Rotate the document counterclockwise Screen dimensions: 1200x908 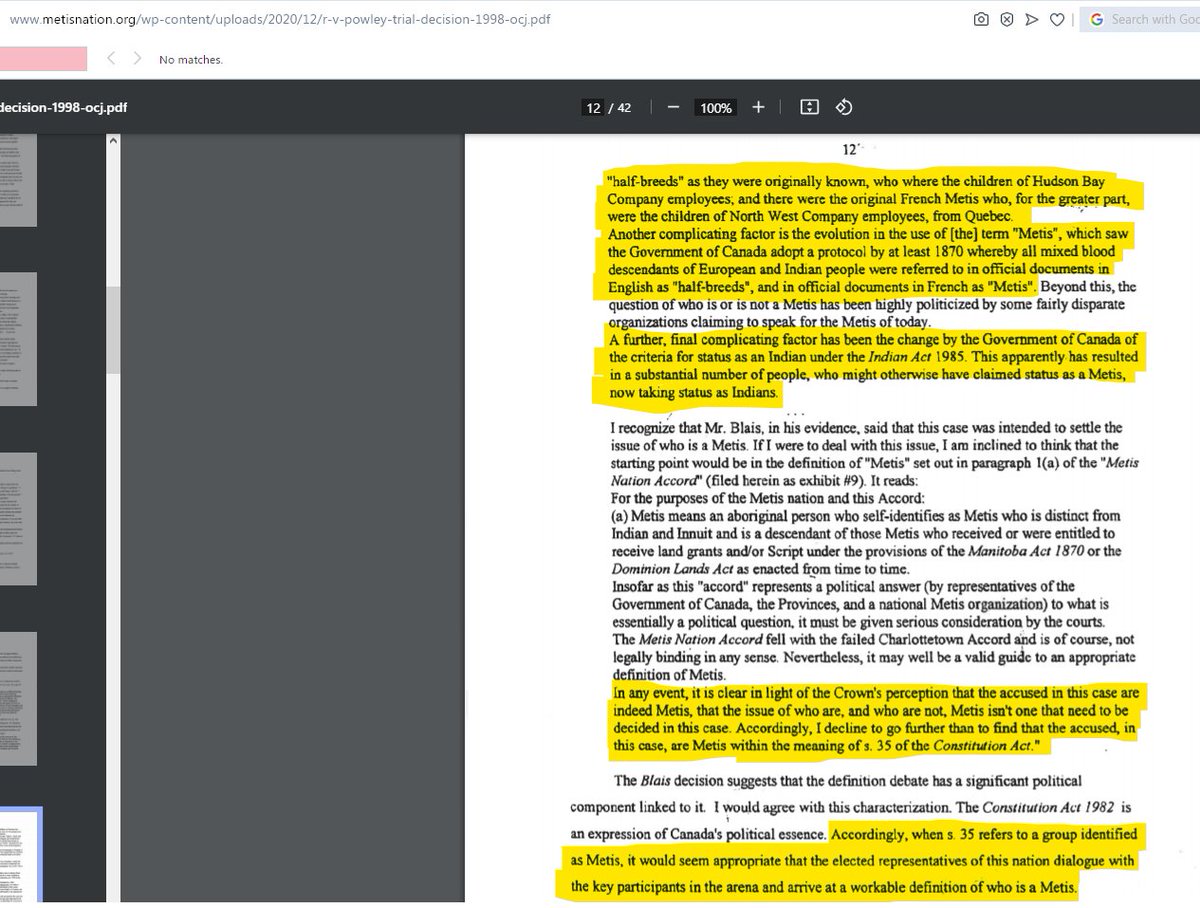[843, 107]
